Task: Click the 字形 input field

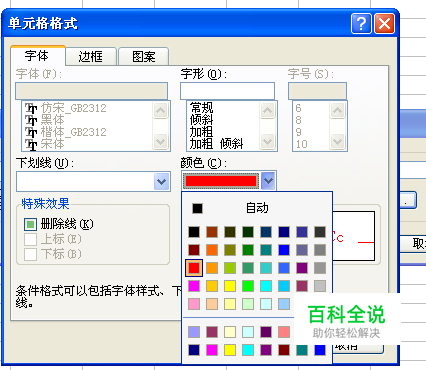Action: pyautogui.click(x=227, y=91)
